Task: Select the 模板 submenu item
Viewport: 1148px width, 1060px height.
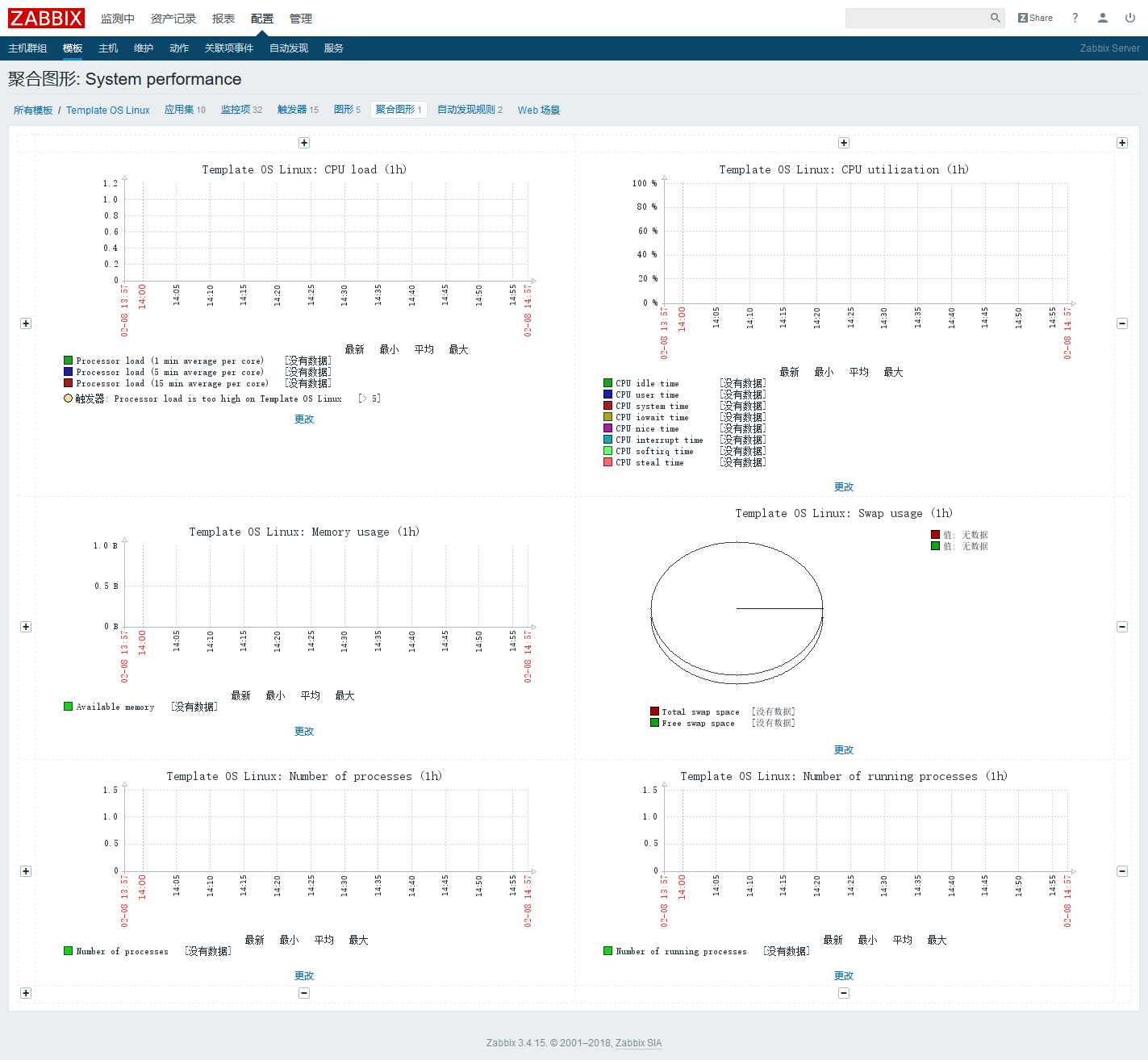Action: click(73, 48)
